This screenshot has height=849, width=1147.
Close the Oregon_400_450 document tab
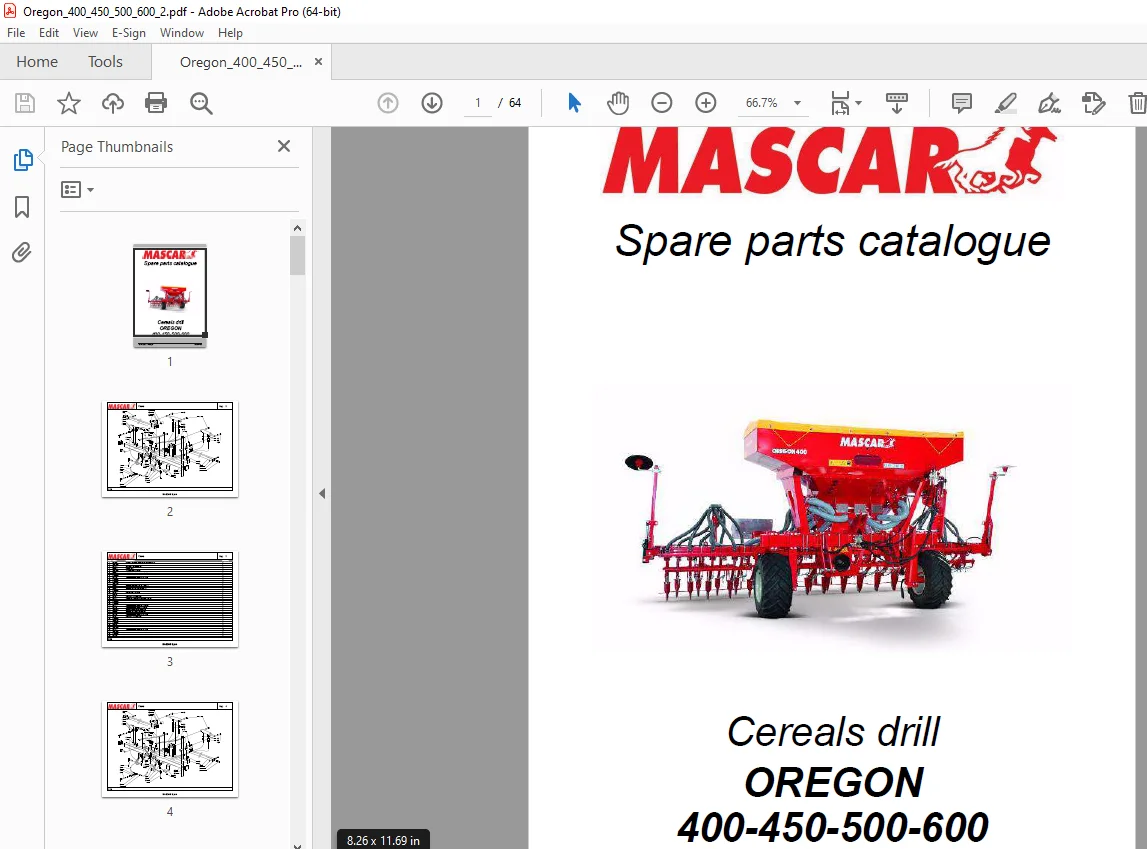pyautogui.click(x=318, y=61)
